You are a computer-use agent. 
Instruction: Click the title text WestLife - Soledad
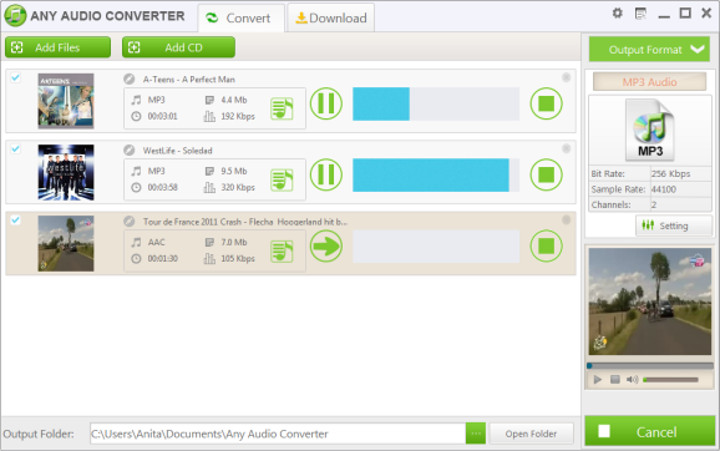[x=177, y=150]
